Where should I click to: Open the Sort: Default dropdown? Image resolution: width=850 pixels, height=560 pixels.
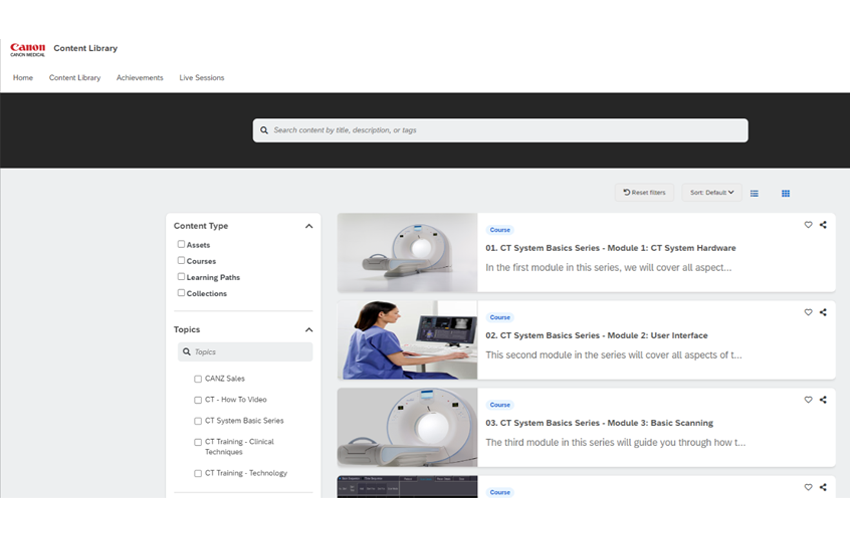point(711,192)
